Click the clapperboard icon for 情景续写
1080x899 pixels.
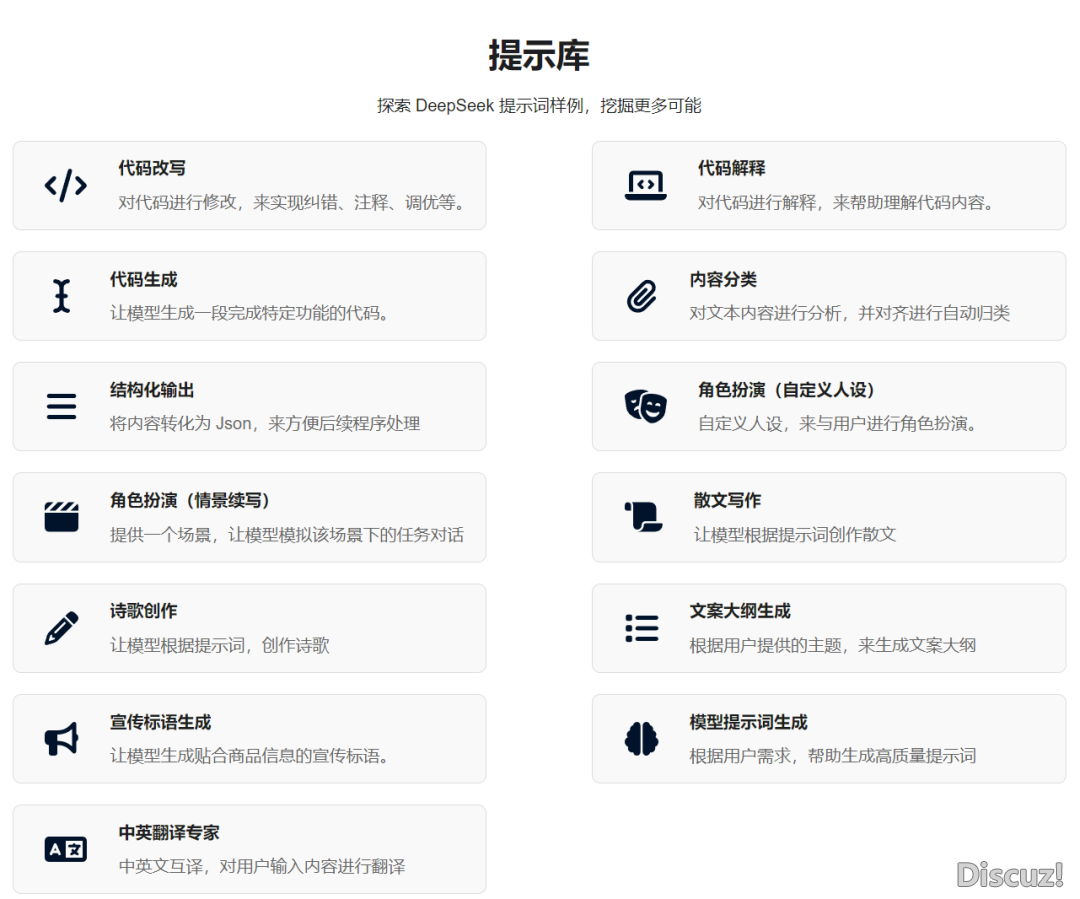[x=62, y=517]
